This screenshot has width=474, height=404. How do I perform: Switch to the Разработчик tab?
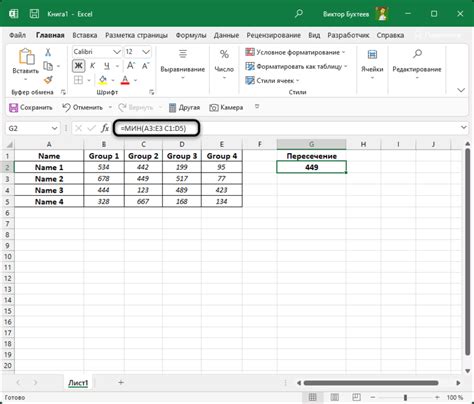tap(348, 35)
